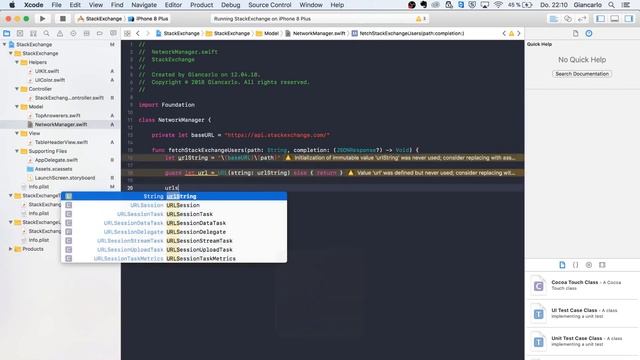Open the Debug navigator

[87, 33]
